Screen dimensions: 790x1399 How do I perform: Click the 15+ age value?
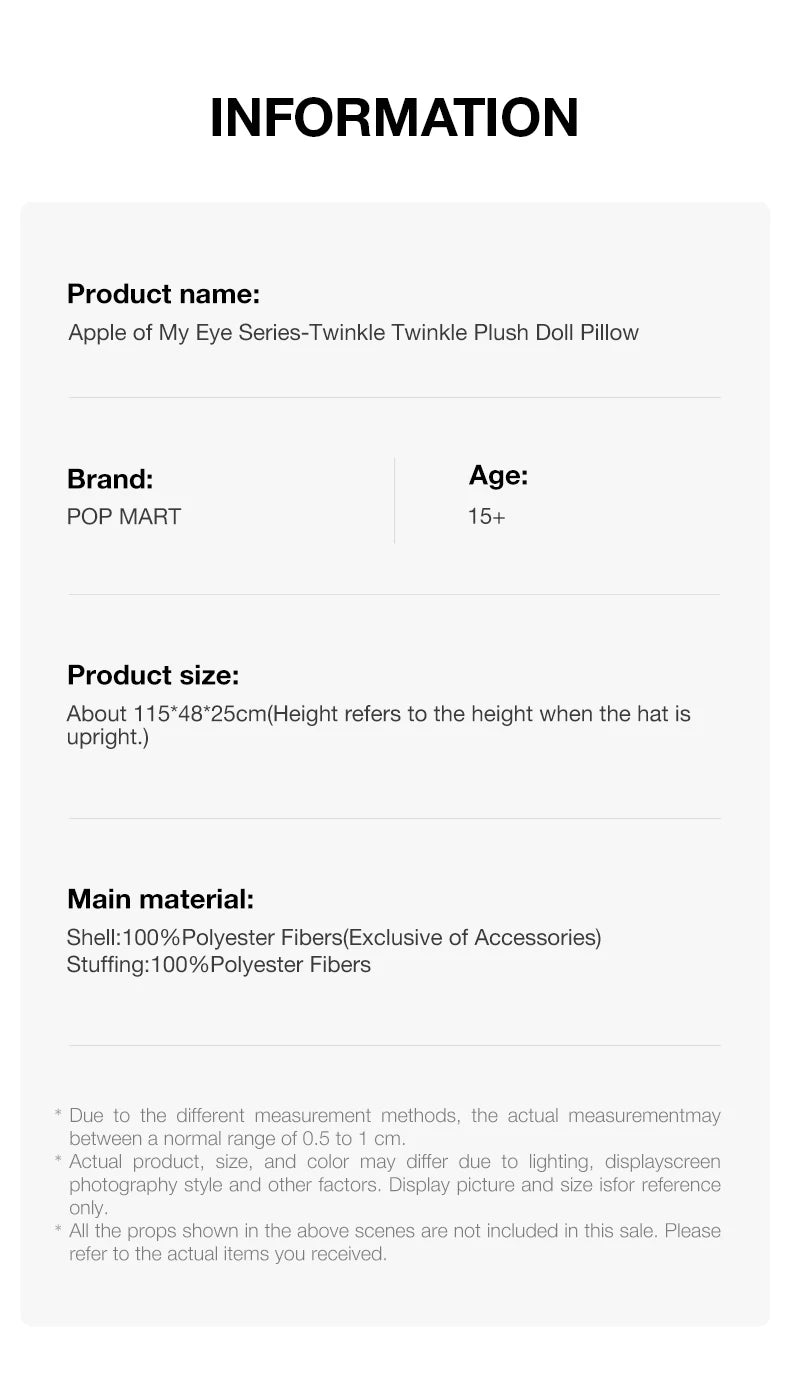tap(486, 517)
